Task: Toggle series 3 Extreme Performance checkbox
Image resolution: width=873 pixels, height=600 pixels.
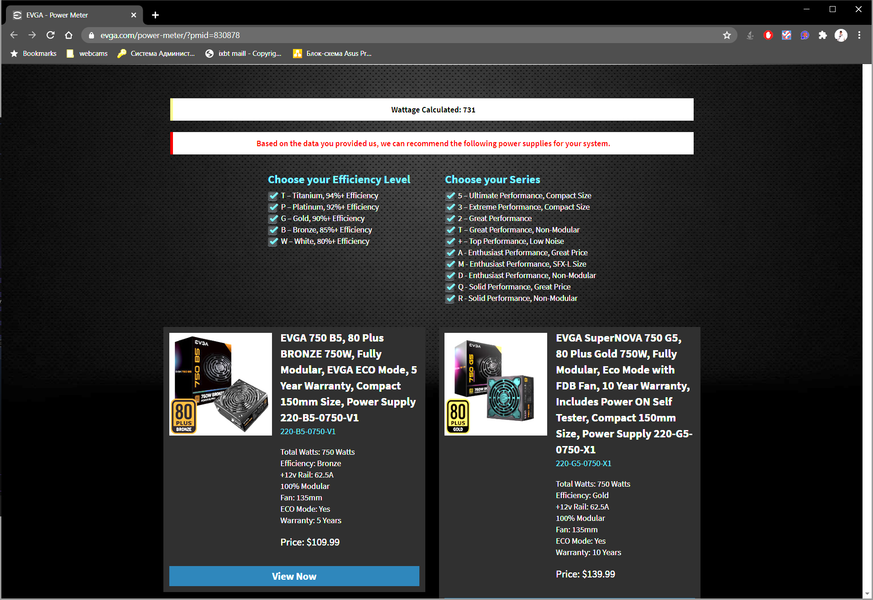Action: coord(450,207)
